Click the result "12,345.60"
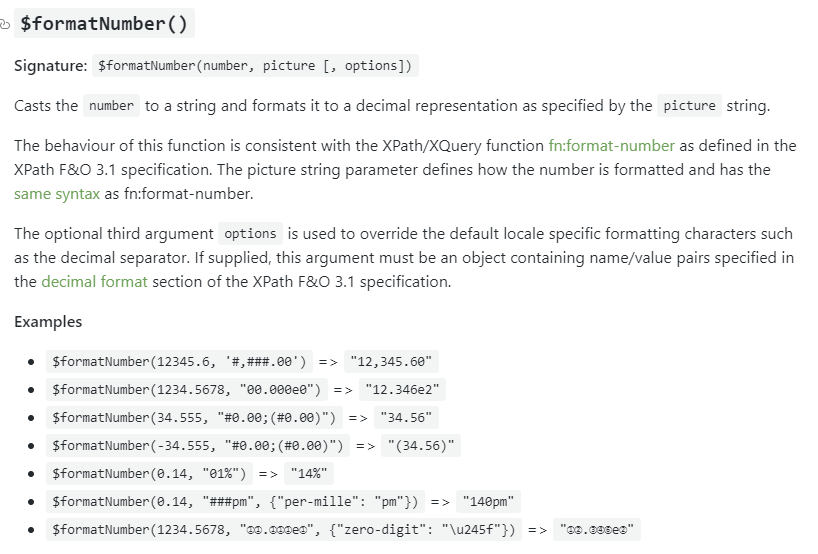Screen dimensions: 818x554 point(391,362)
